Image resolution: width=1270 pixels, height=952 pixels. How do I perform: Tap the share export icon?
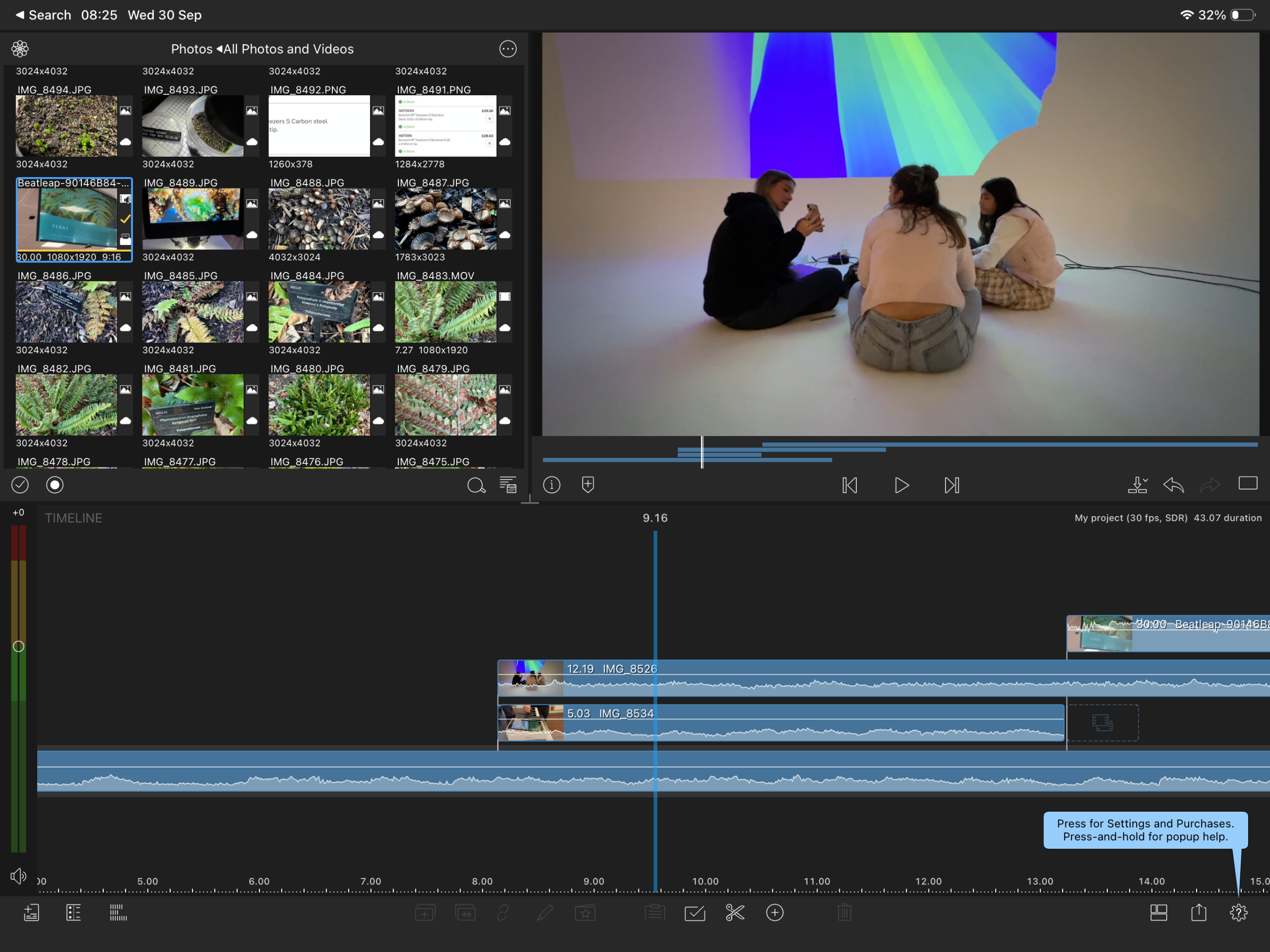coord(1199,912)
